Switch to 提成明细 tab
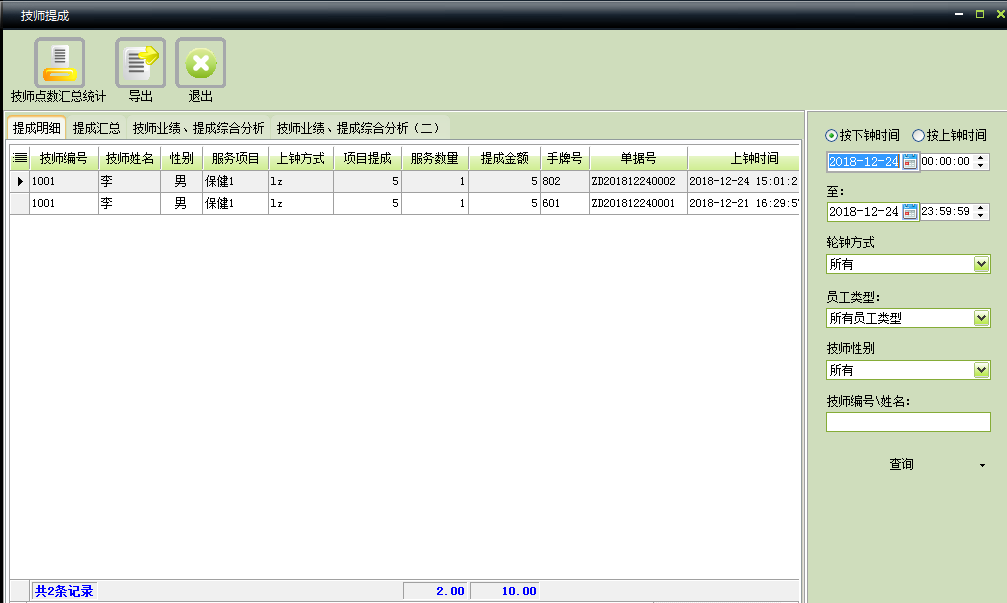 (x=37, y=128)
